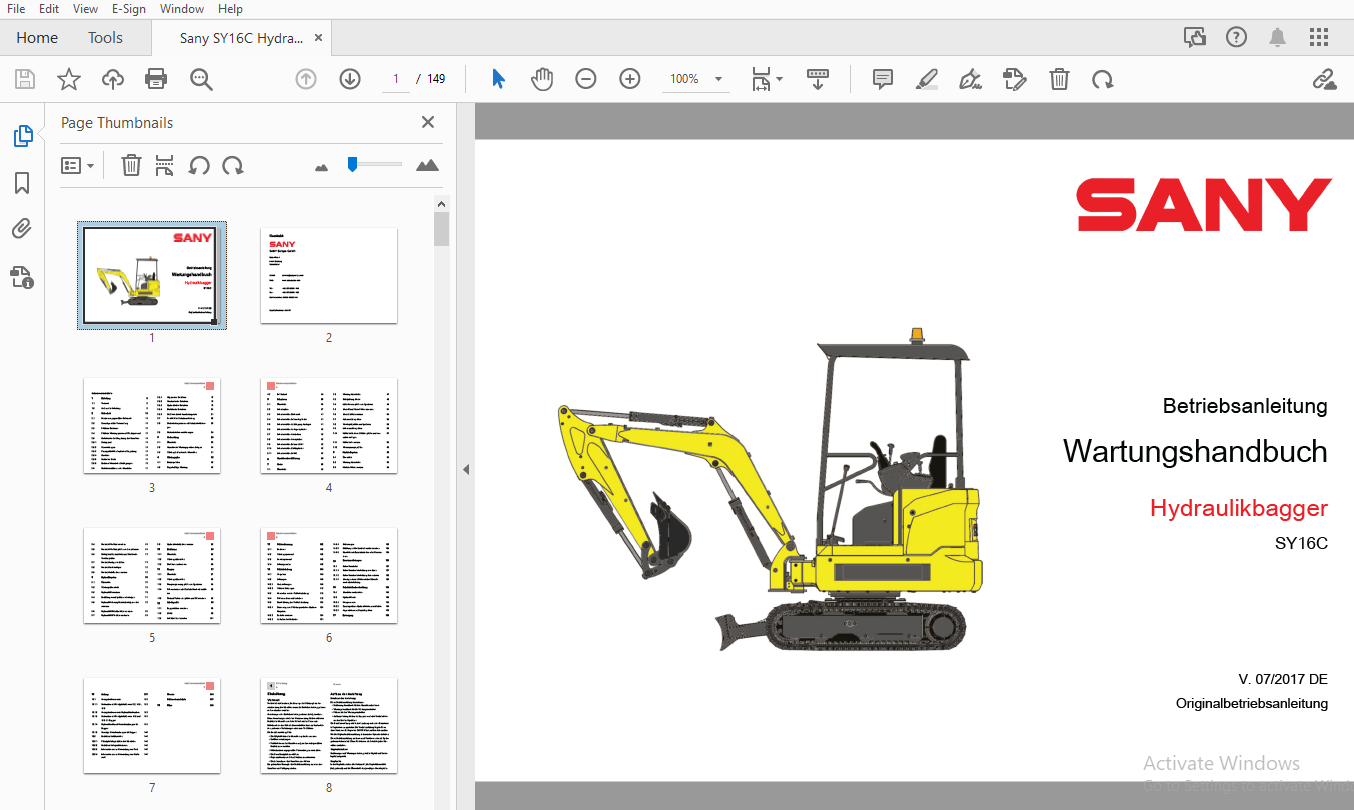Enlarge thumbnails with large mountain icon

(x=427, y=165)
